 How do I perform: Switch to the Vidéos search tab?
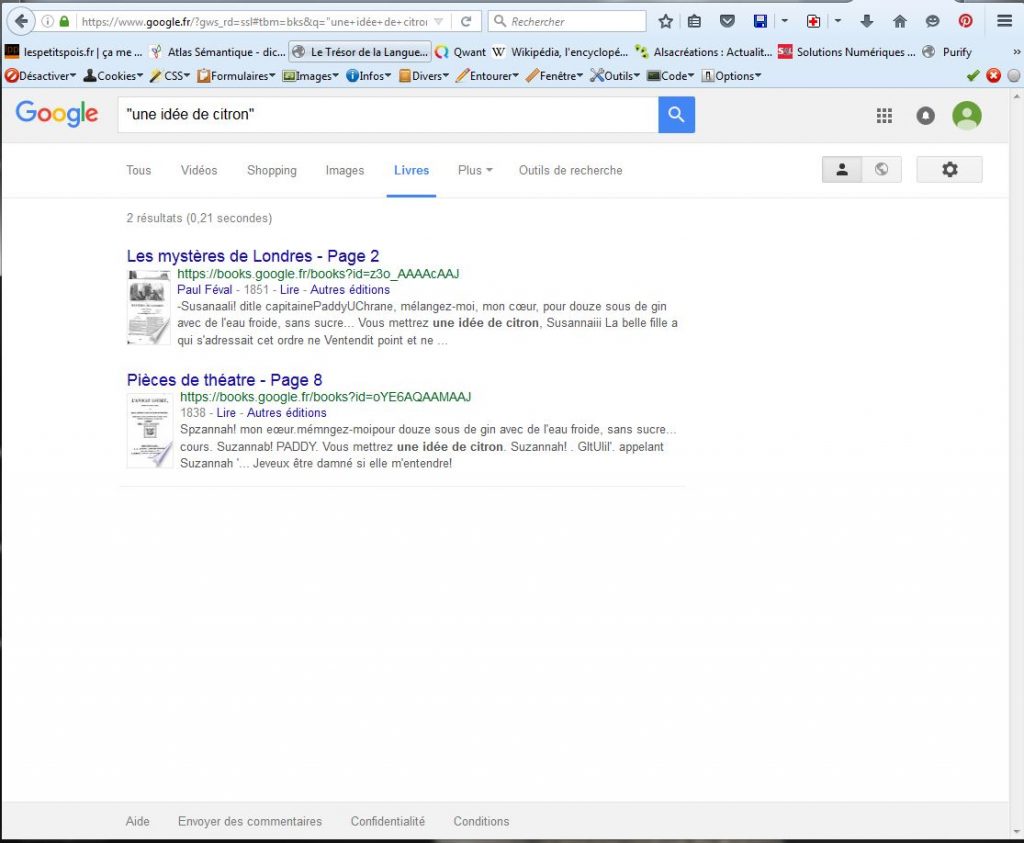(199, 170)
